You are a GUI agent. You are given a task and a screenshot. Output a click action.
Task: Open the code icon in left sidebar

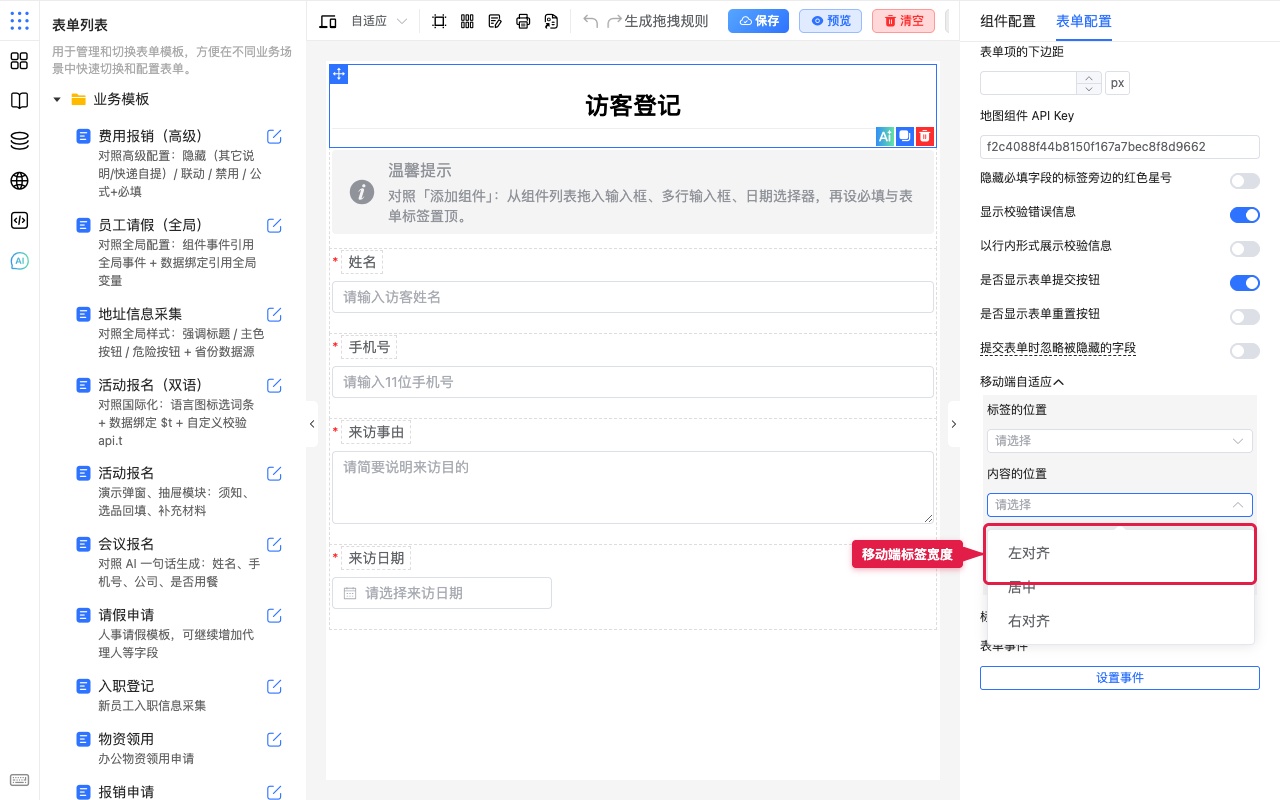[19, 221]
